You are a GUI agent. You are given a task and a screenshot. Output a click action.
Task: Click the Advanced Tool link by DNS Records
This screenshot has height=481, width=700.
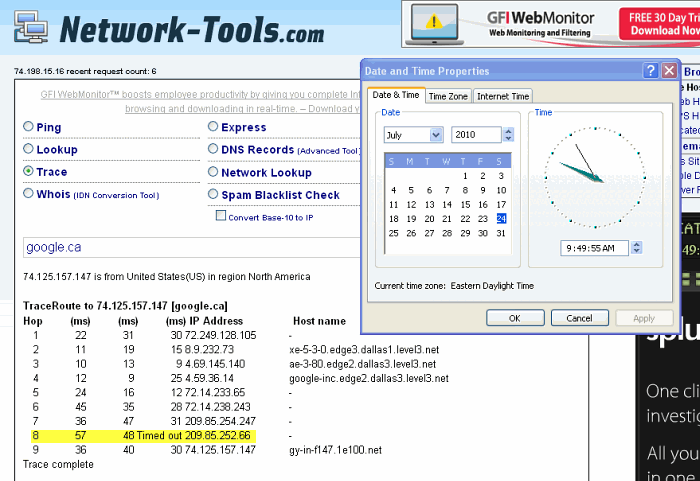[328, 151]
